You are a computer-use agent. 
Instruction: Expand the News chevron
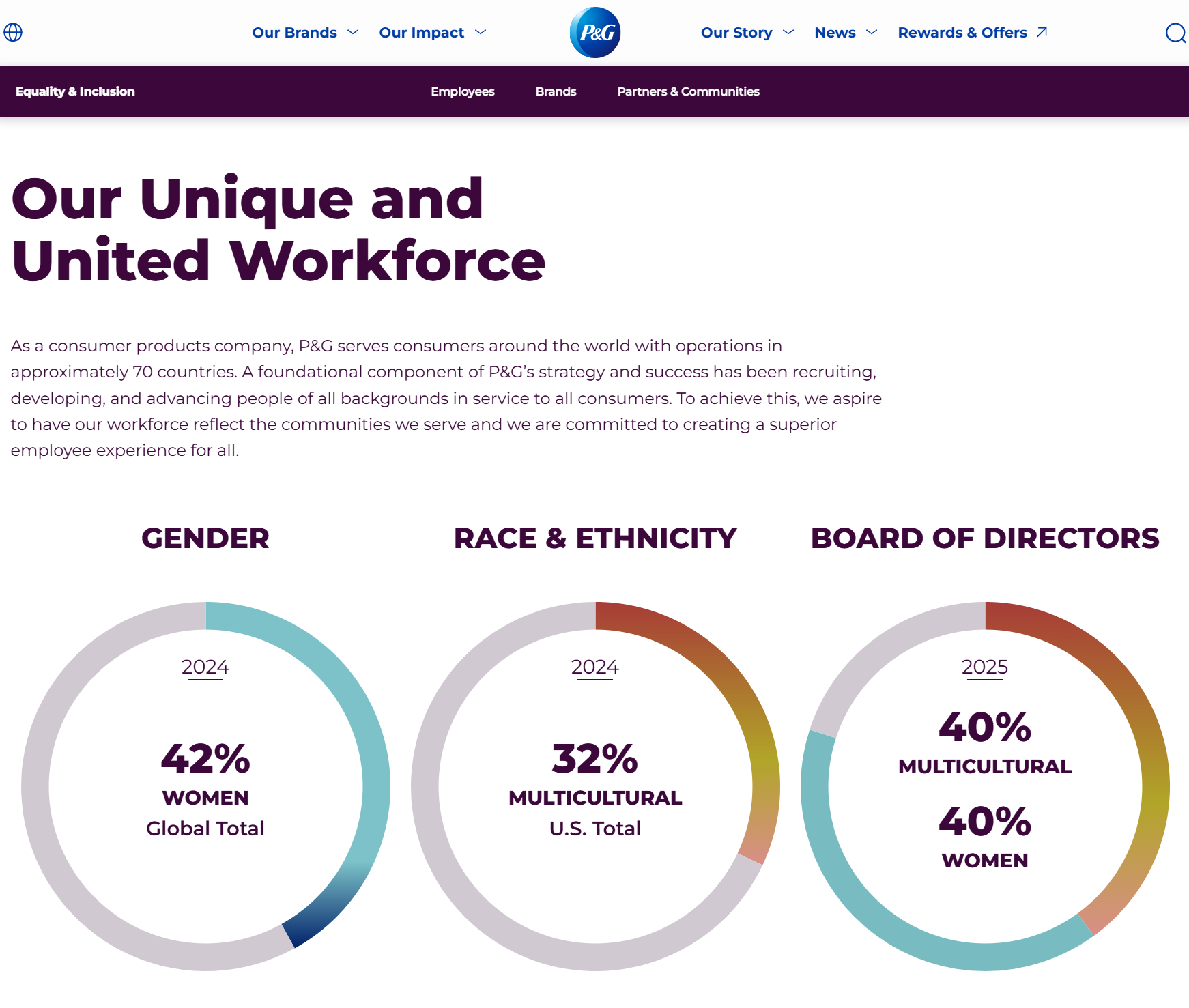pyautogui.click(x=872, y=32)
